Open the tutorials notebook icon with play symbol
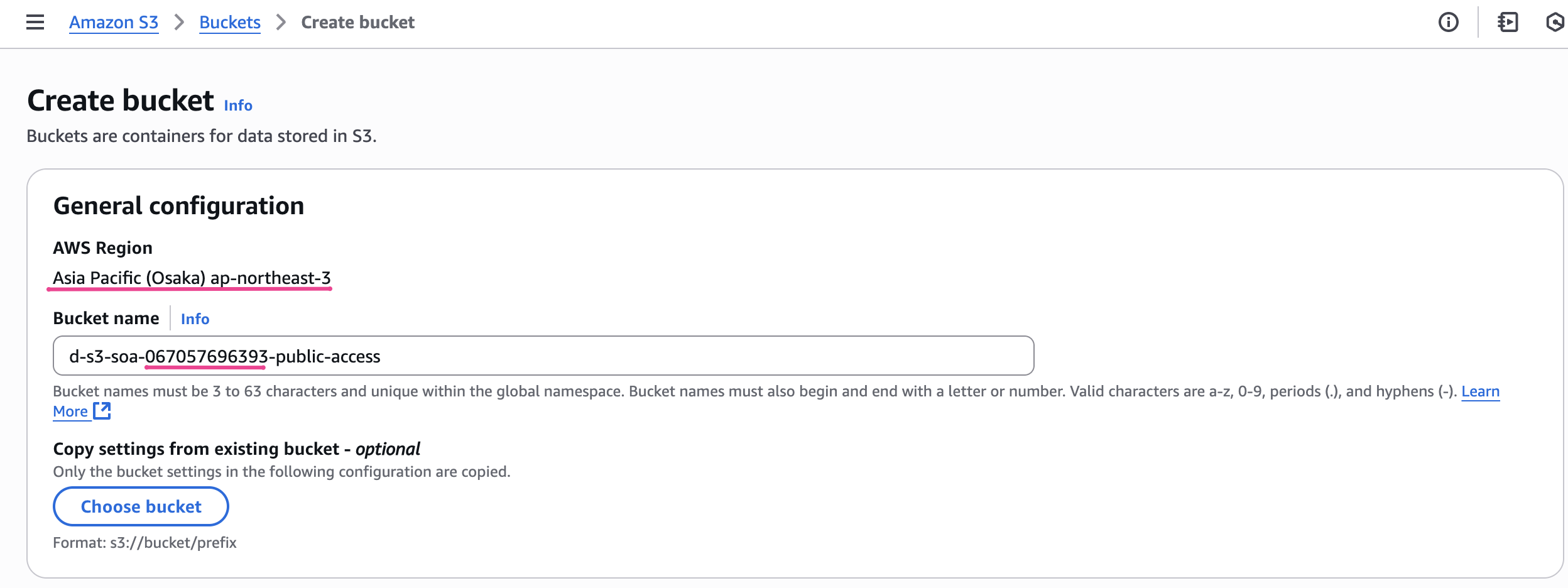Screen dimensions: 1568x588 (x=1508, y=23)
